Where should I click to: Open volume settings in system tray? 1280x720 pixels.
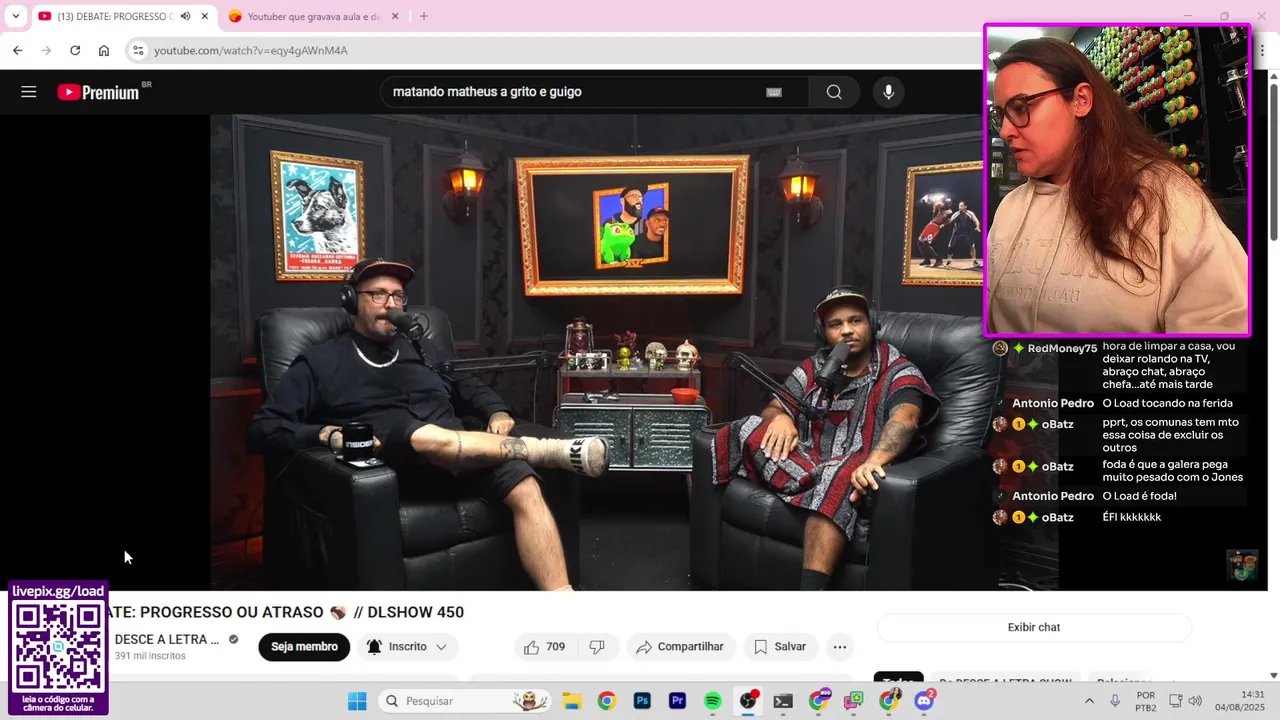click(x=1195, y=701)
